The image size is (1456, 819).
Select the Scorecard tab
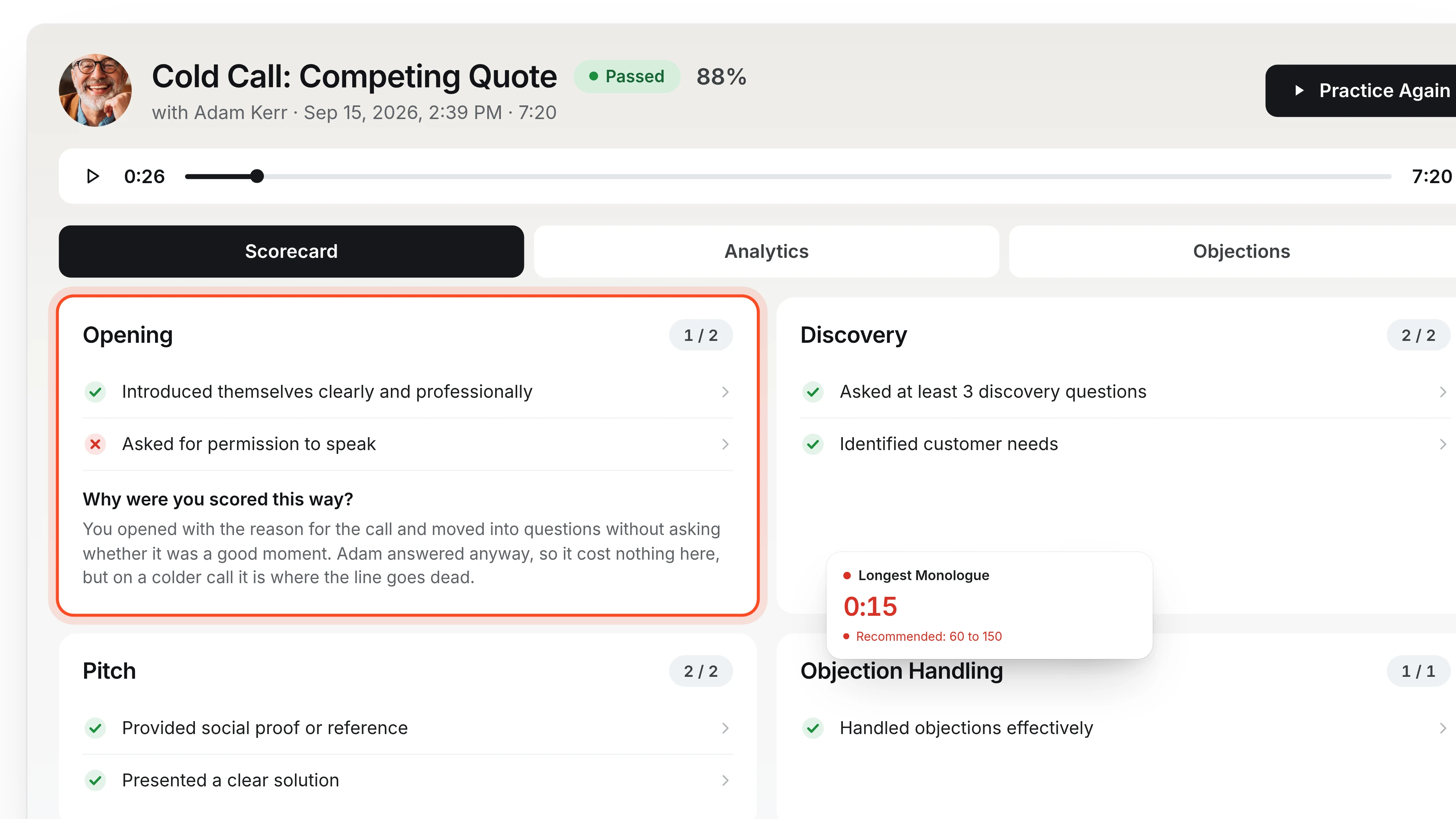(x=291, y=251)
